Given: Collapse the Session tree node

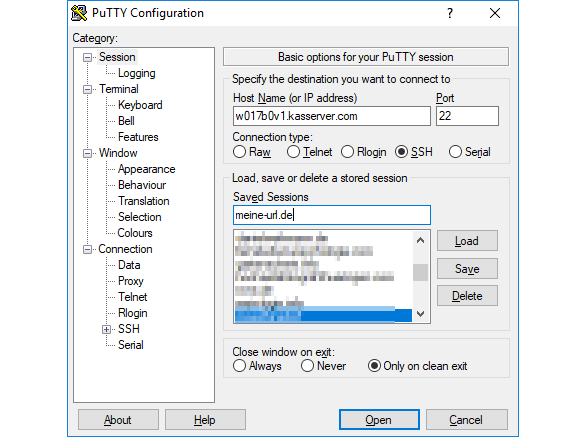Looking at the screenshot, I should (x=87, y=58).
